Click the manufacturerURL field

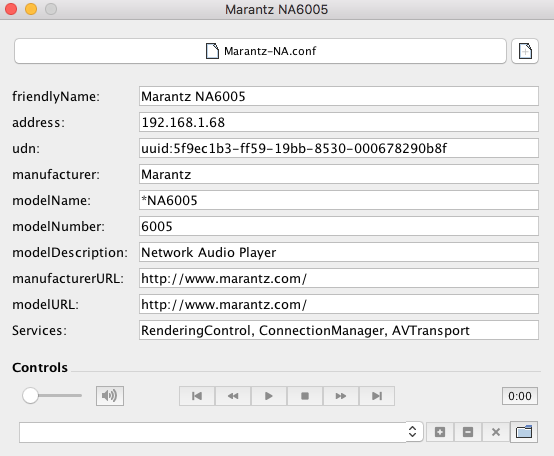(338, 278)
